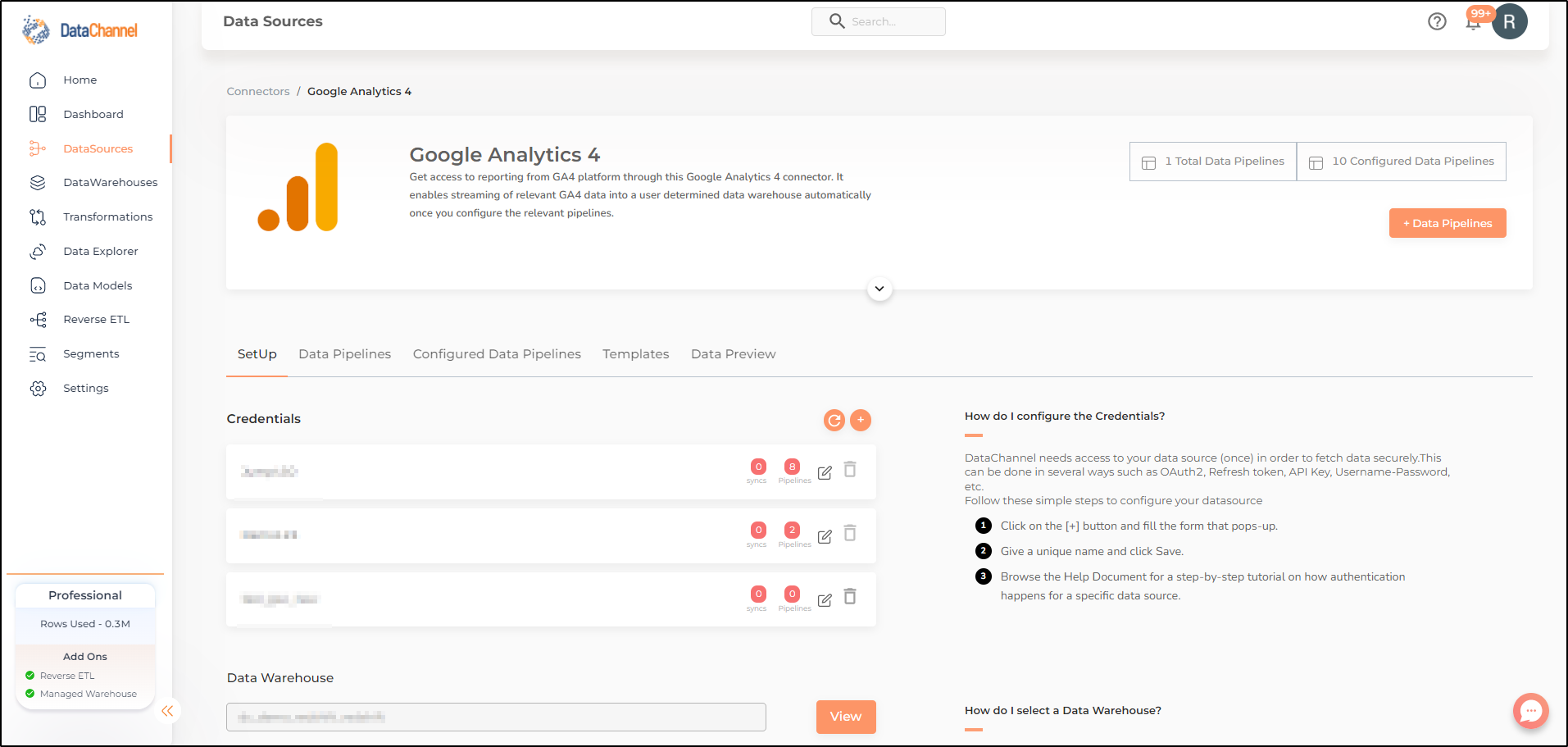The image size is (1568, 747).
Task: Click the Professional plan label
Action: click(x=85, y=595)
